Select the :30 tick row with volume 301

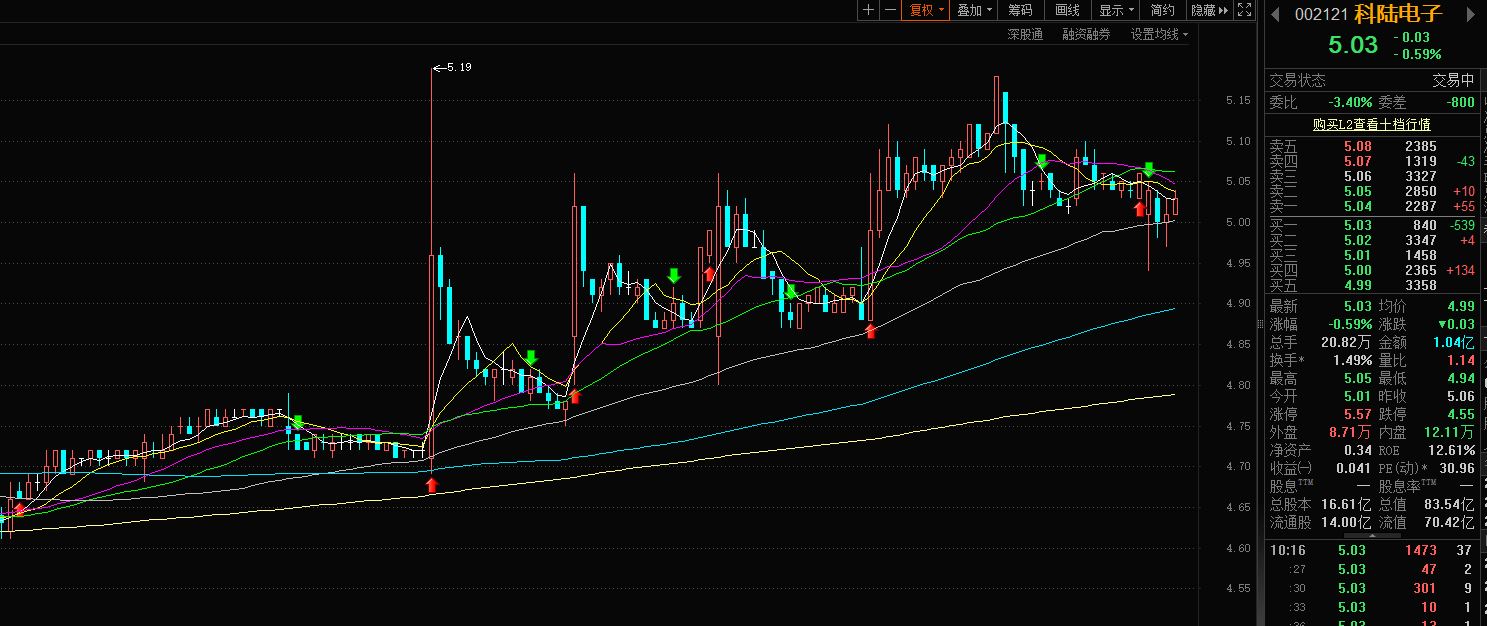[1371, 588]
